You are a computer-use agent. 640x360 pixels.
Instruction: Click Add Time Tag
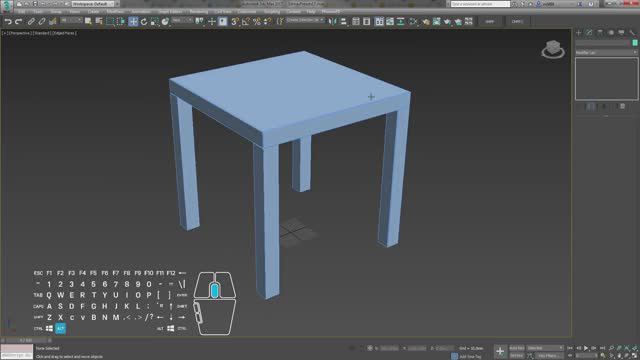click(x=469, y=356)
